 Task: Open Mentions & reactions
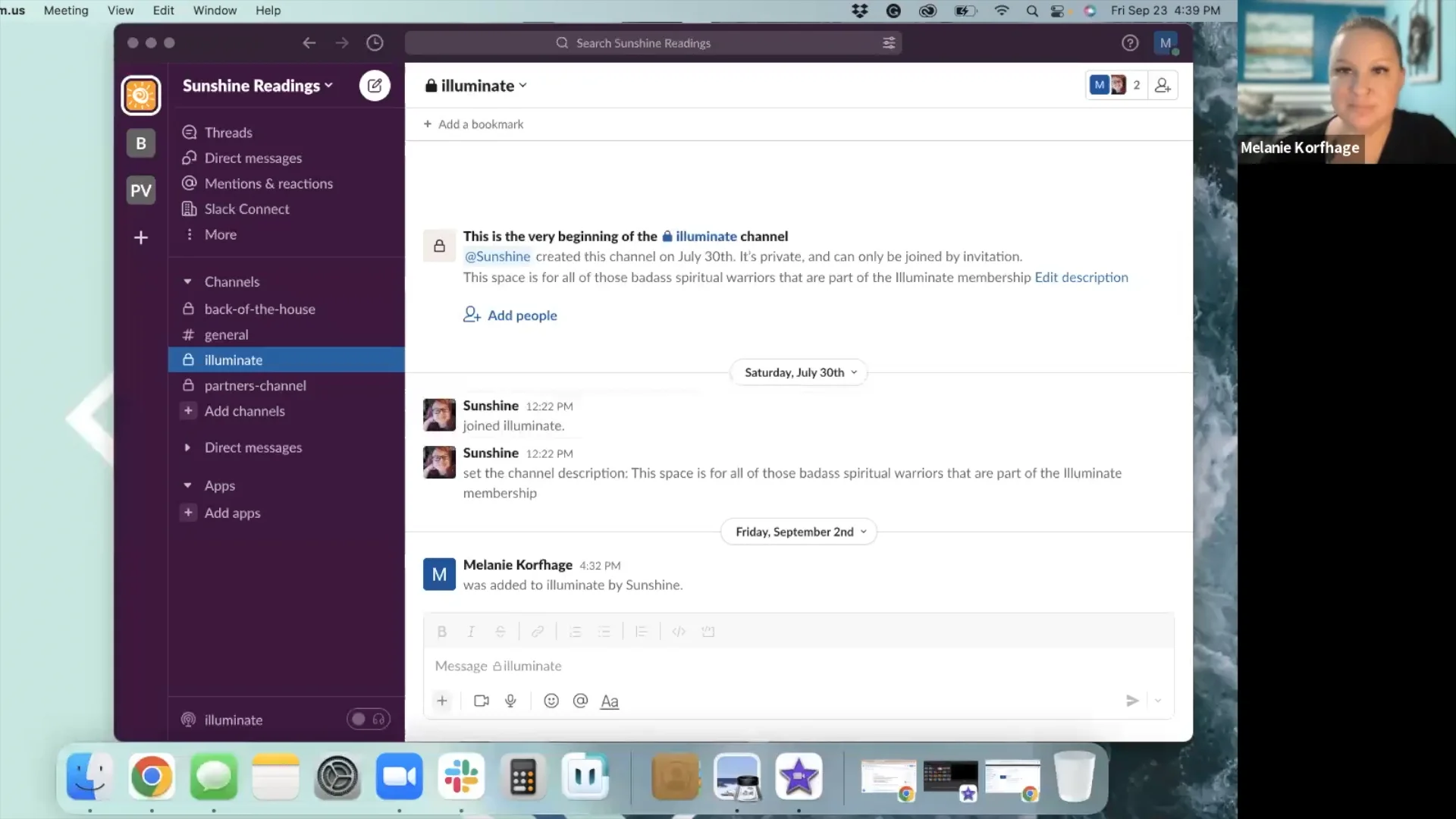pos(268,183)
